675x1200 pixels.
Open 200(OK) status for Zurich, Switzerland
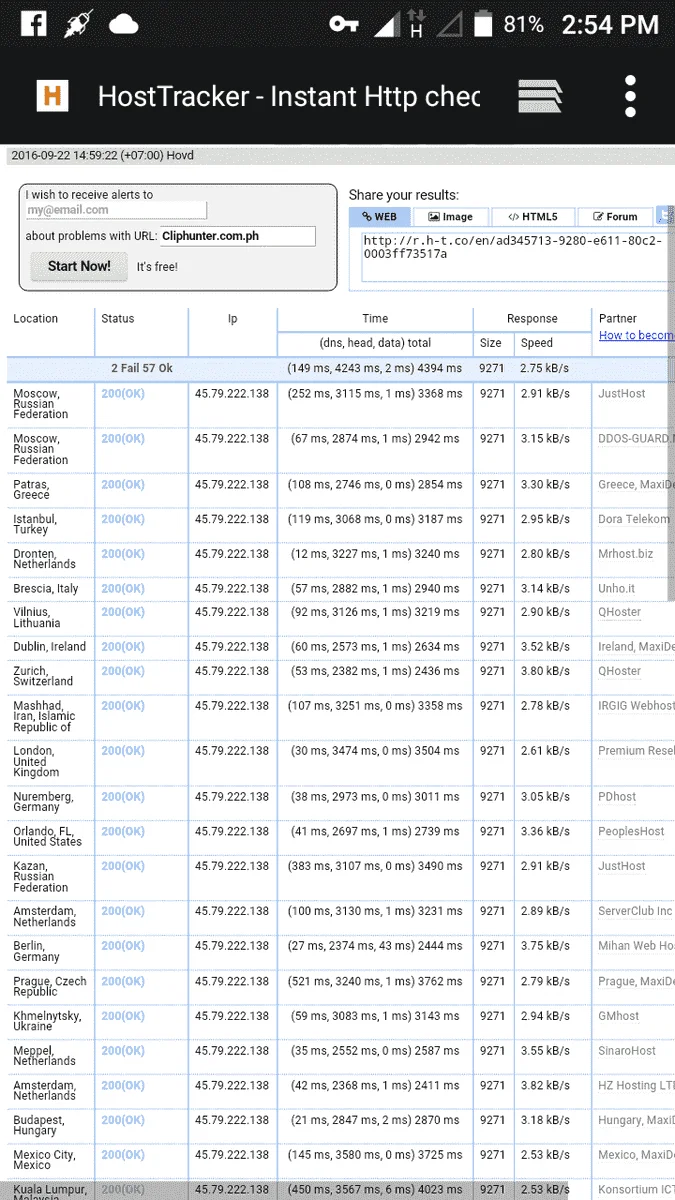coord(123,672)
